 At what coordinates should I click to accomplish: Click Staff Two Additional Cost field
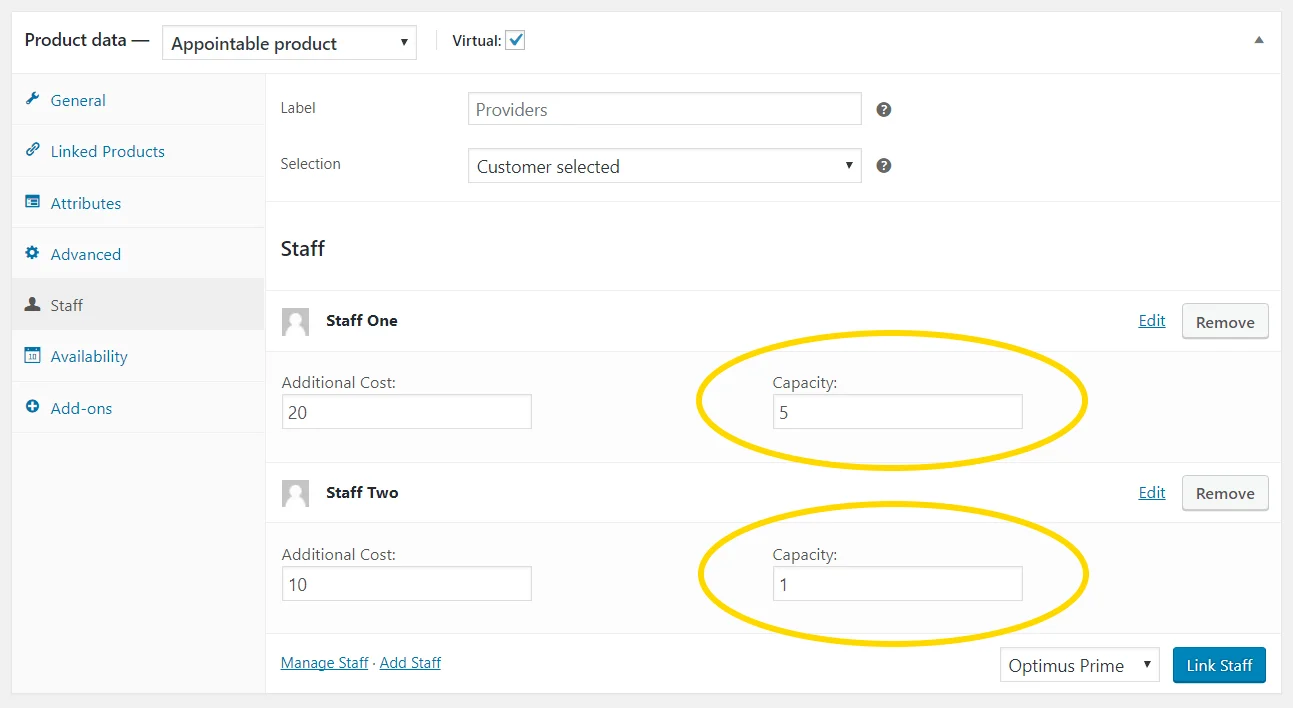[x=406, y=583]
